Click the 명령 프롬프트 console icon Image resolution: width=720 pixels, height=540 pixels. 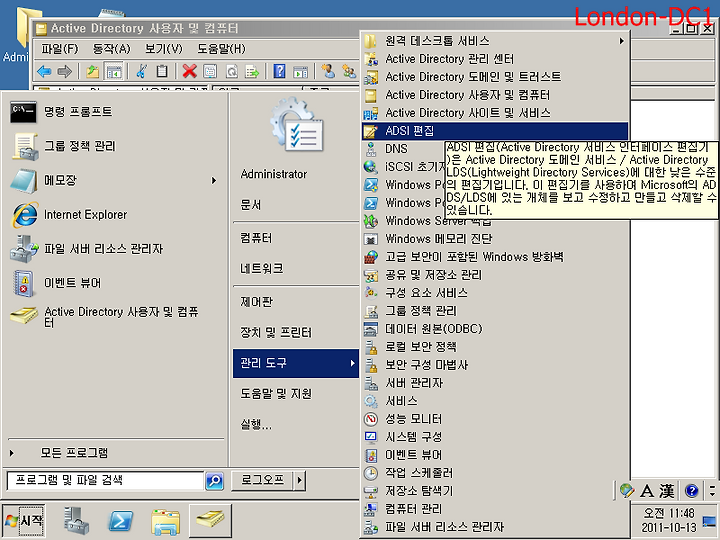[x=23, y=112]
